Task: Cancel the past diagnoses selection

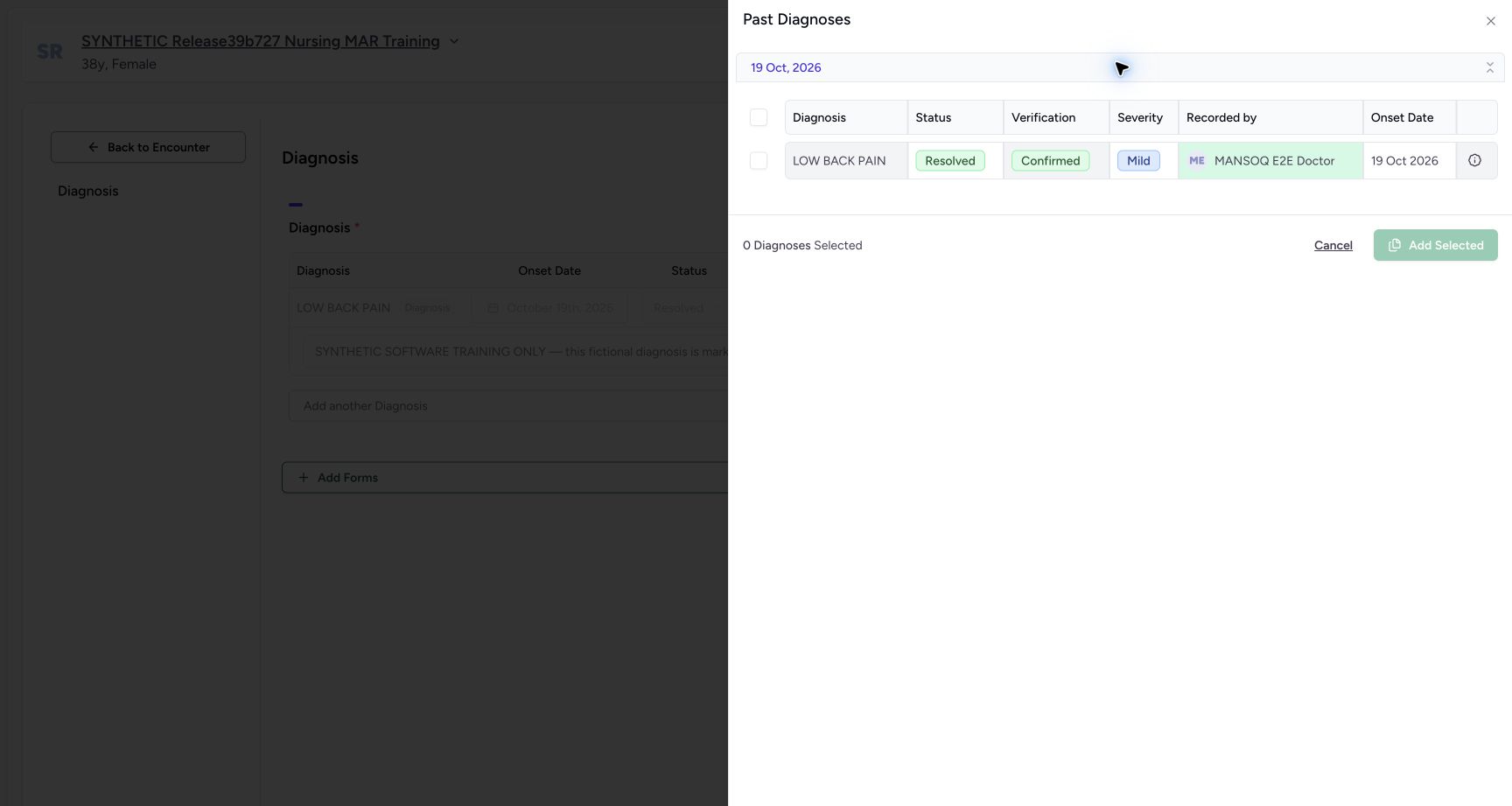Action: pyautogui.click(x=1333, y=245)
